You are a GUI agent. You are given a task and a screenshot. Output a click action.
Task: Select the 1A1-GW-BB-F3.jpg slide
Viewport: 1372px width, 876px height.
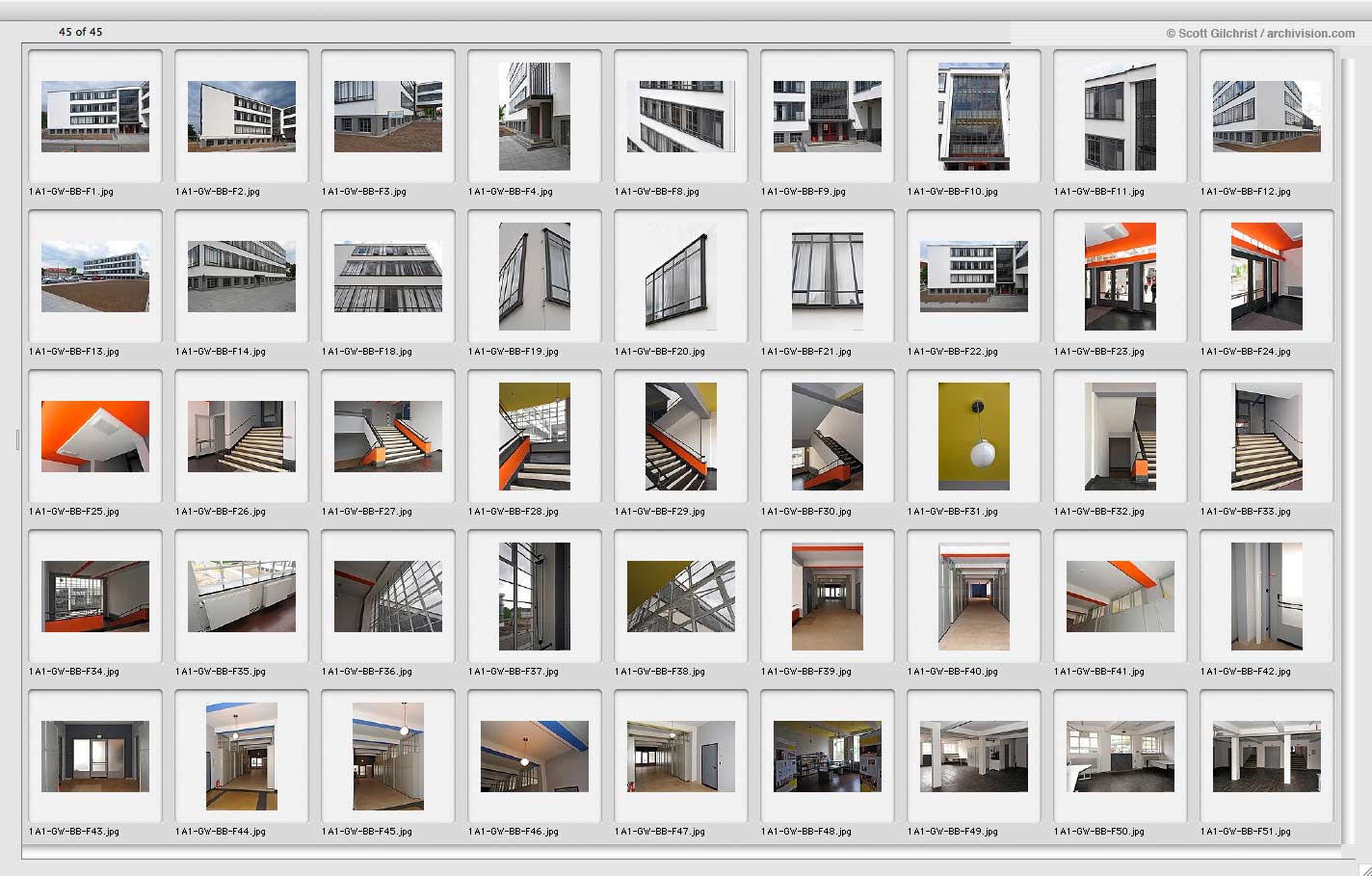pyautogui.click(x=388, y=117)
